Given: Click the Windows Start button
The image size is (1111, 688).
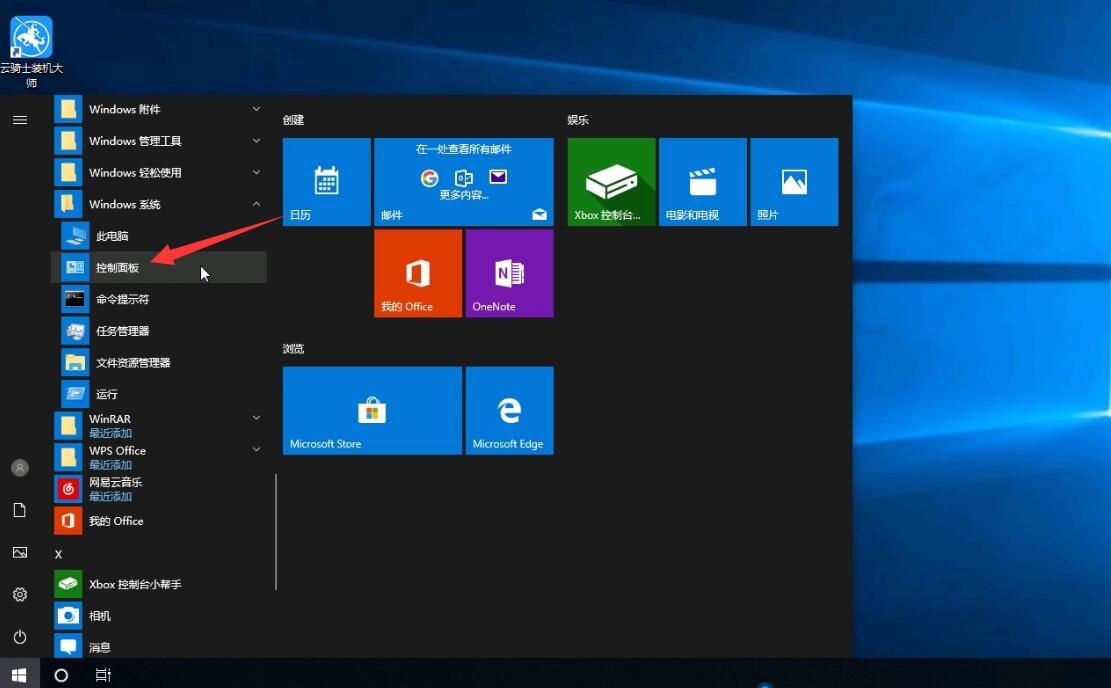Looking at the screenshot, I should click(19, 675).
